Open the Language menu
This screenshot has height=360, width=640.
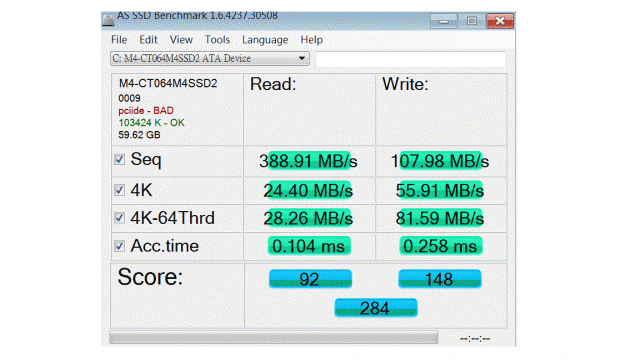click(x=265, y=40)
